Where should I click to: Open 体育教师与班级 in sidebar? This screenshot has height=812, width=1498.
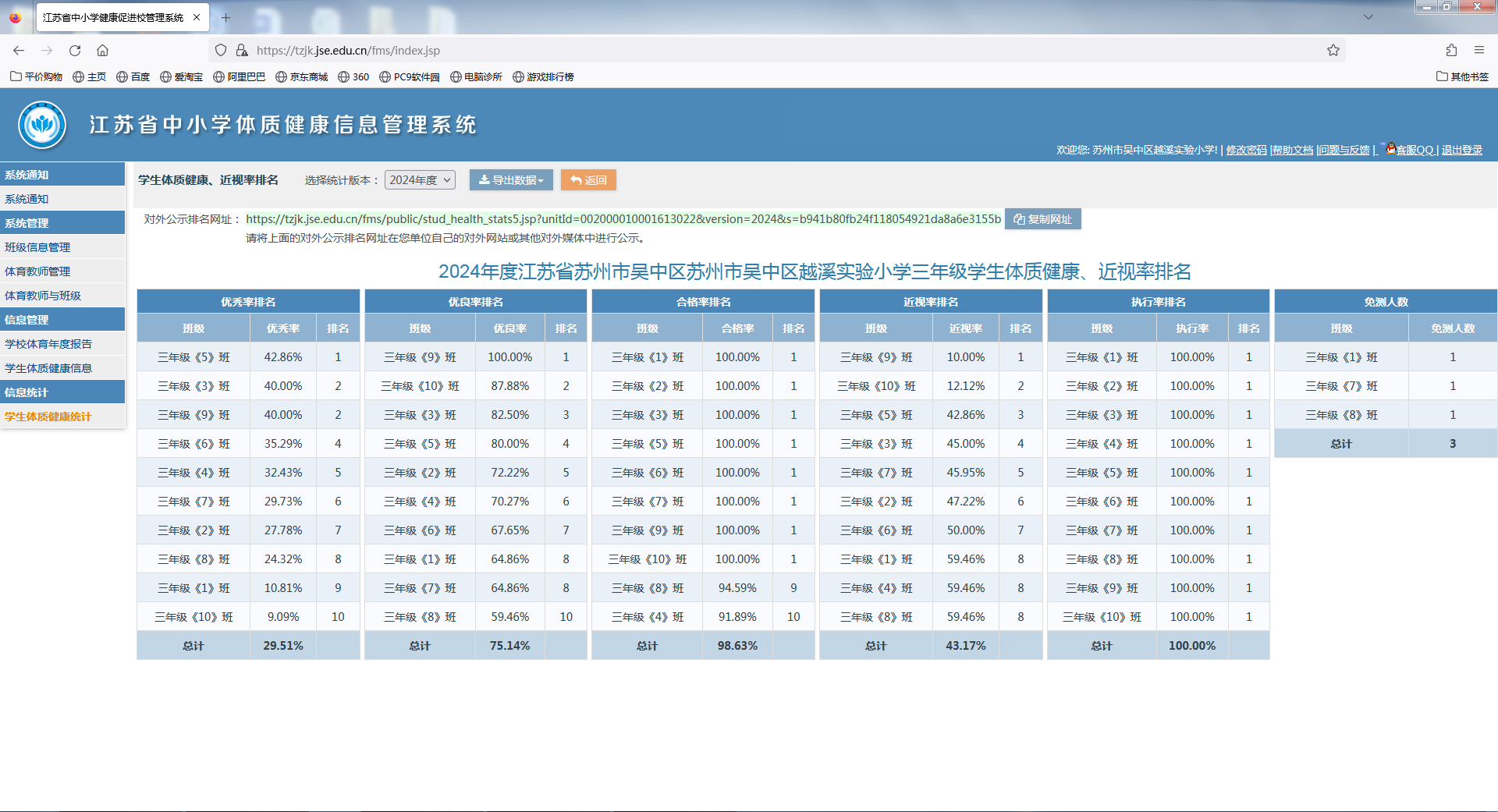[x=62, y=296]
